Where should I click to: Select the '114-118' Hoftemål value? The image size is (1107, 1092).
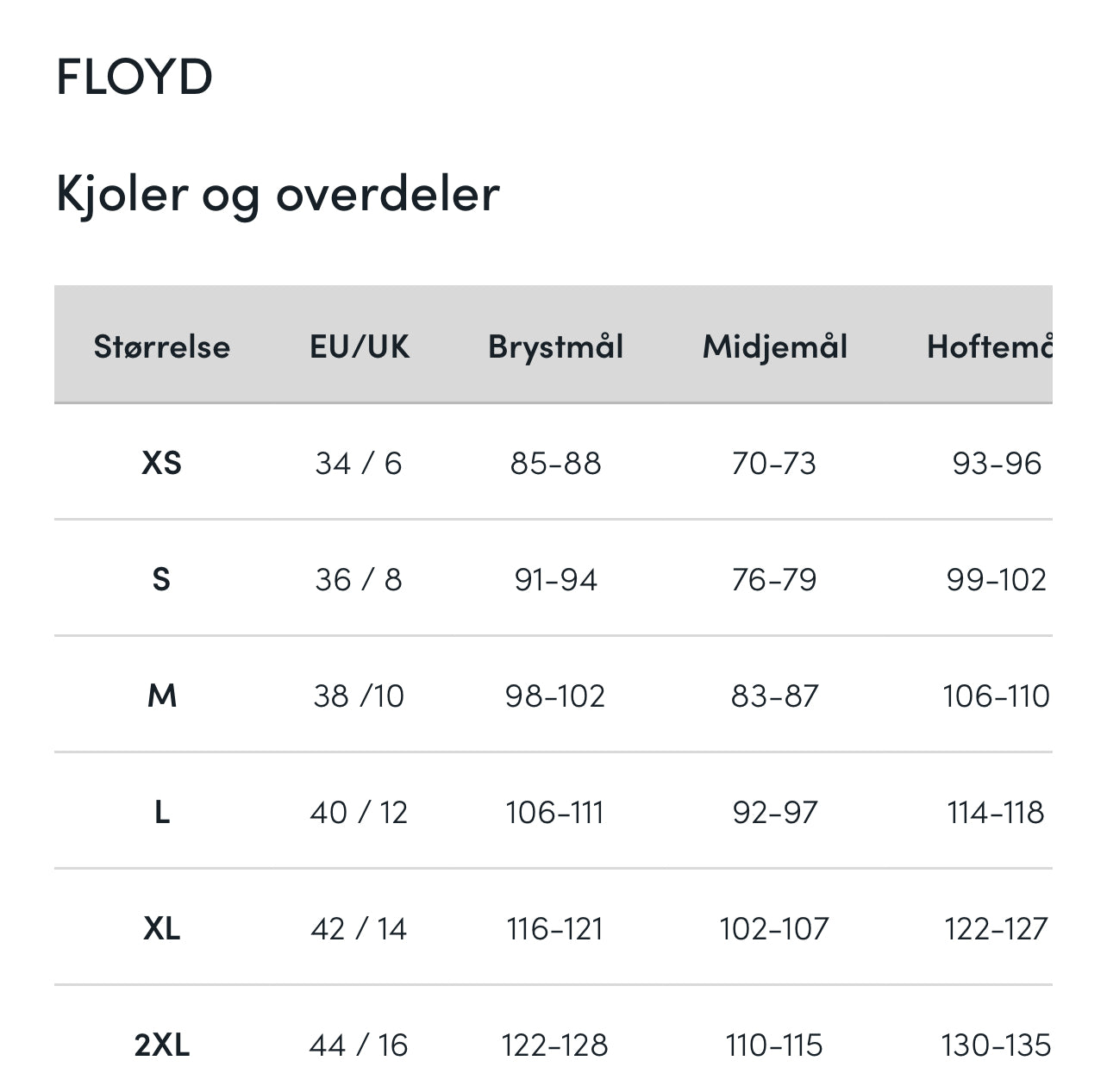[x=995, y=812]
